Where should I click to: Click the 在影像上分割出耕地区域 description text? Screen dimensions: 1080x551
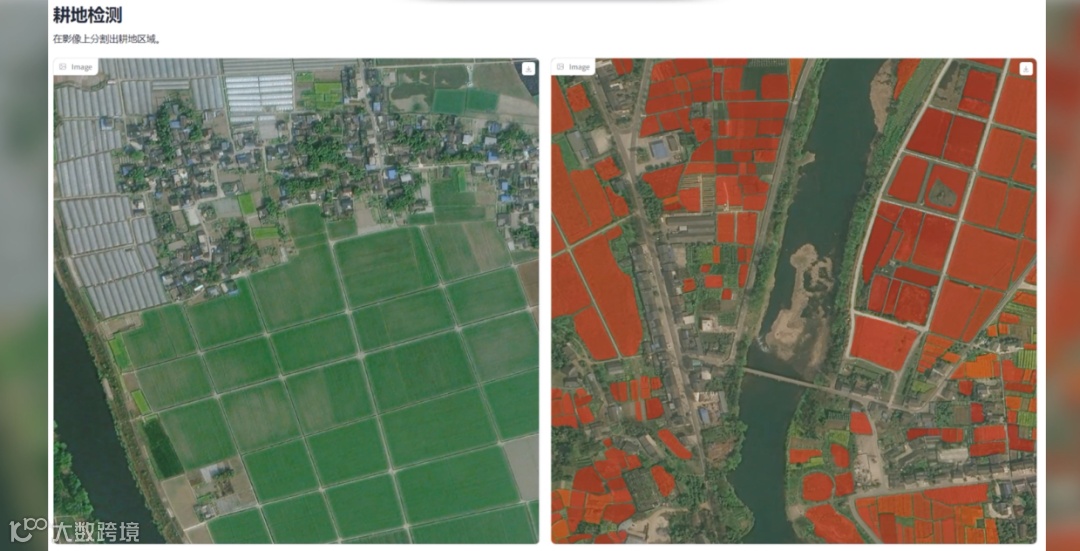tap(107, 39)
